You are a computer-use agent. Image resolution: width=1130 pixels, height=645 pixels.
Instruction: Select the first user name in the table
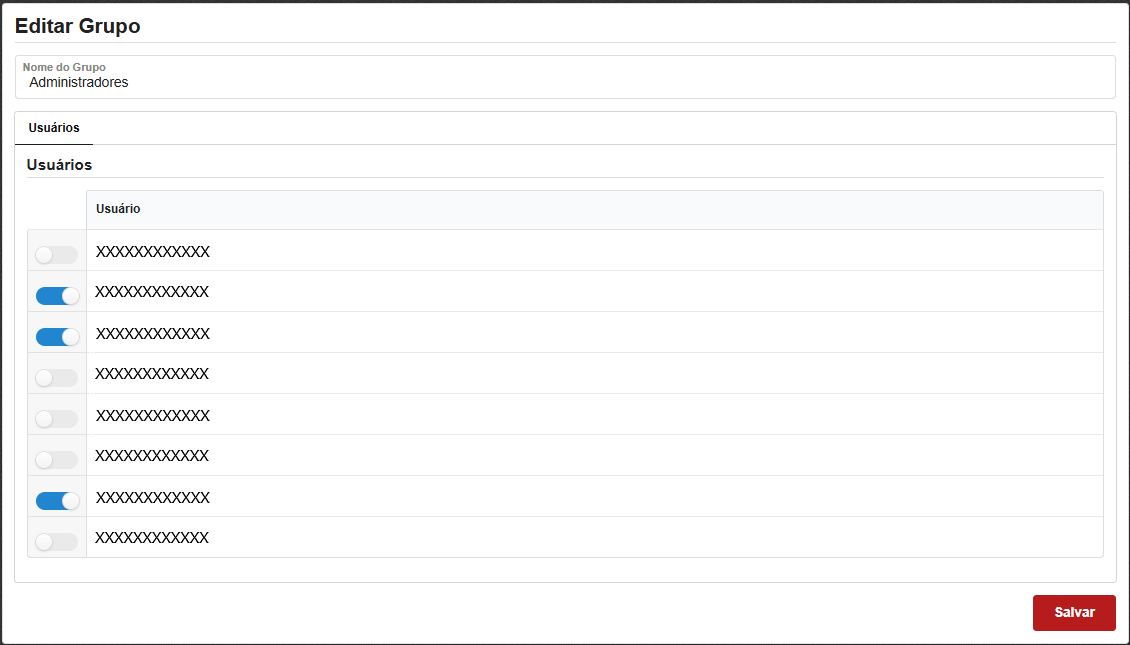click(153, 252)
